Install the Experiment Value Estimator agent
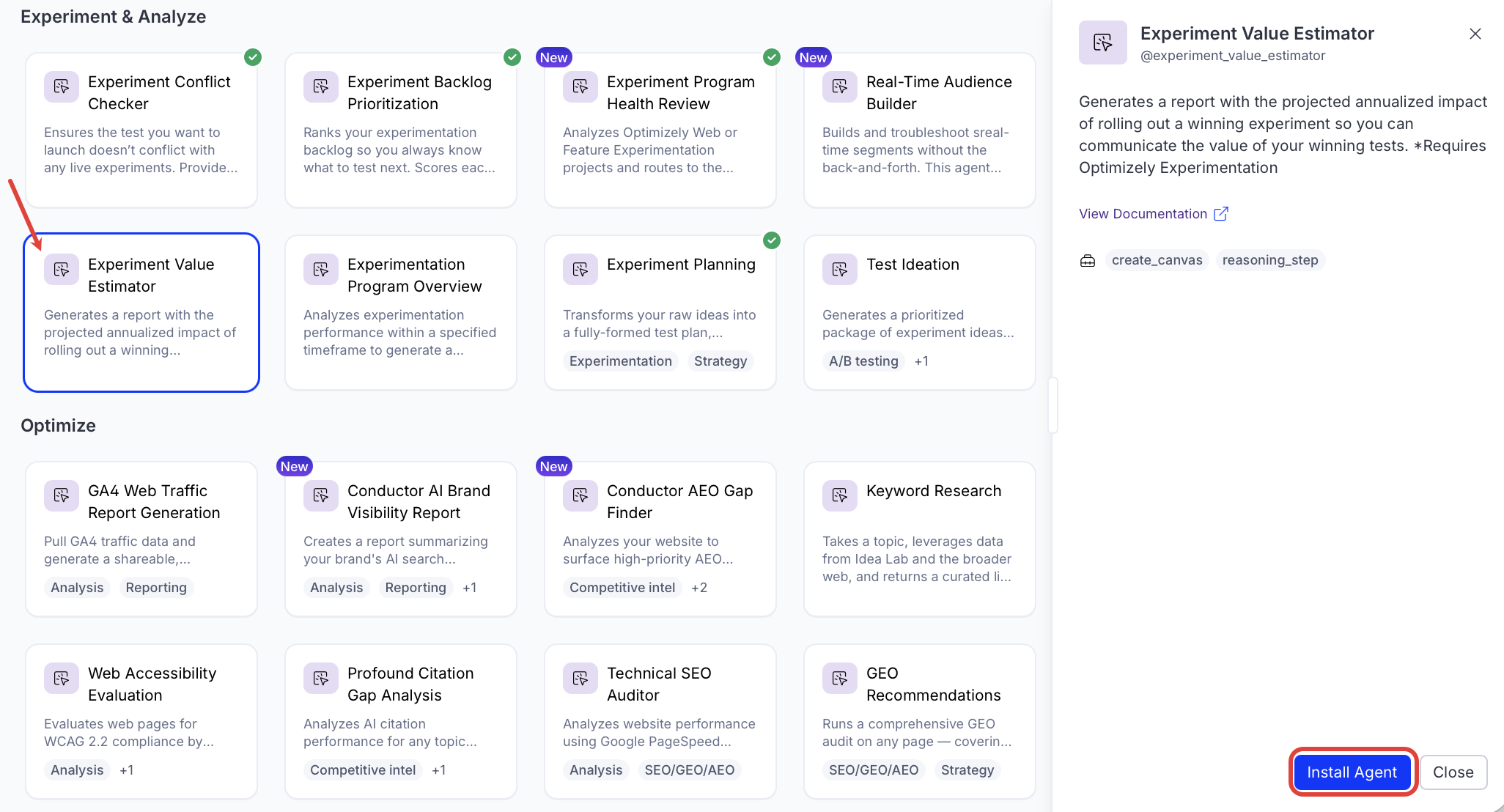 pyautogui.click(x=1352, y=772)
